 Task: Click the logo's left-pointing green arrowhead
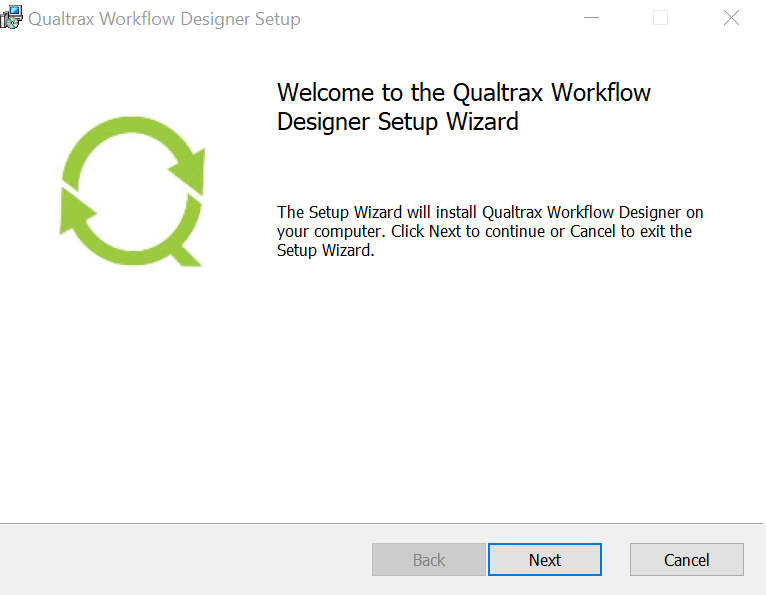[x=77, y=212]
